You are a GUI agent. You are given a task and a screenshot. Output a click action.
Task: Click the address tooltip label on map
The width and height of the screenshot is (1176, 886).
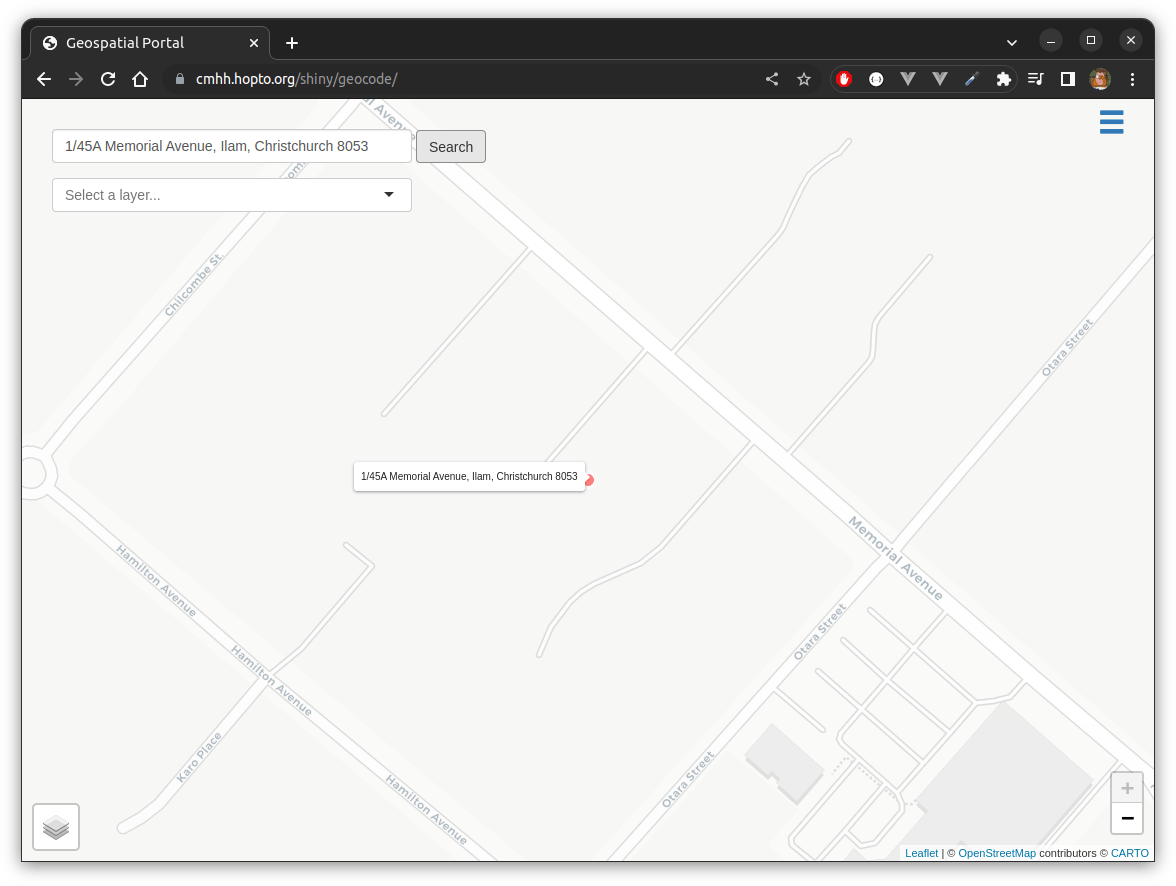[x=469, y=476]
